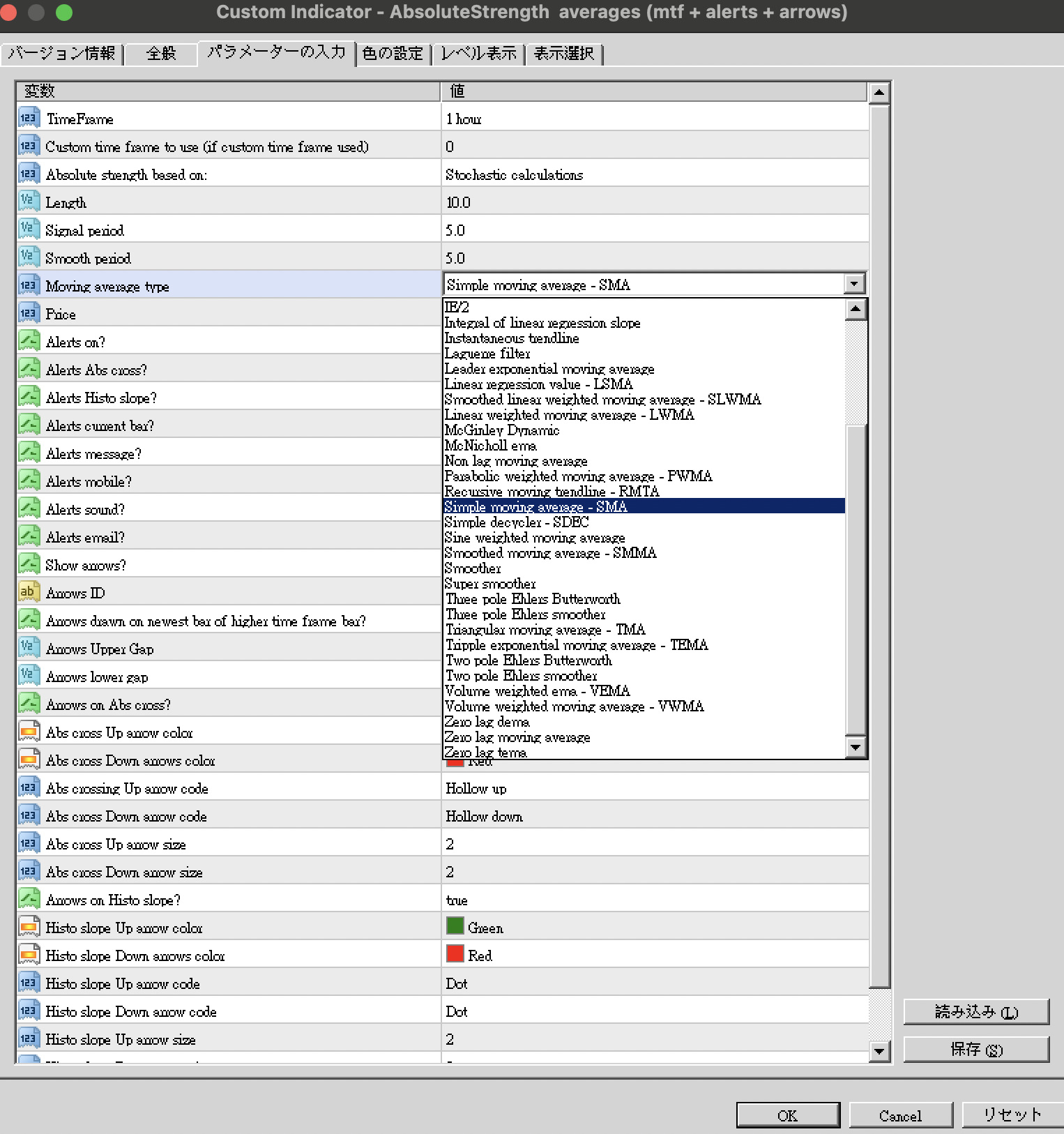Image resolution: width=1064 pixels, height=1134 pixels.
Task: Click the Arrows lower gap icon
Action: tap(29, 676)
